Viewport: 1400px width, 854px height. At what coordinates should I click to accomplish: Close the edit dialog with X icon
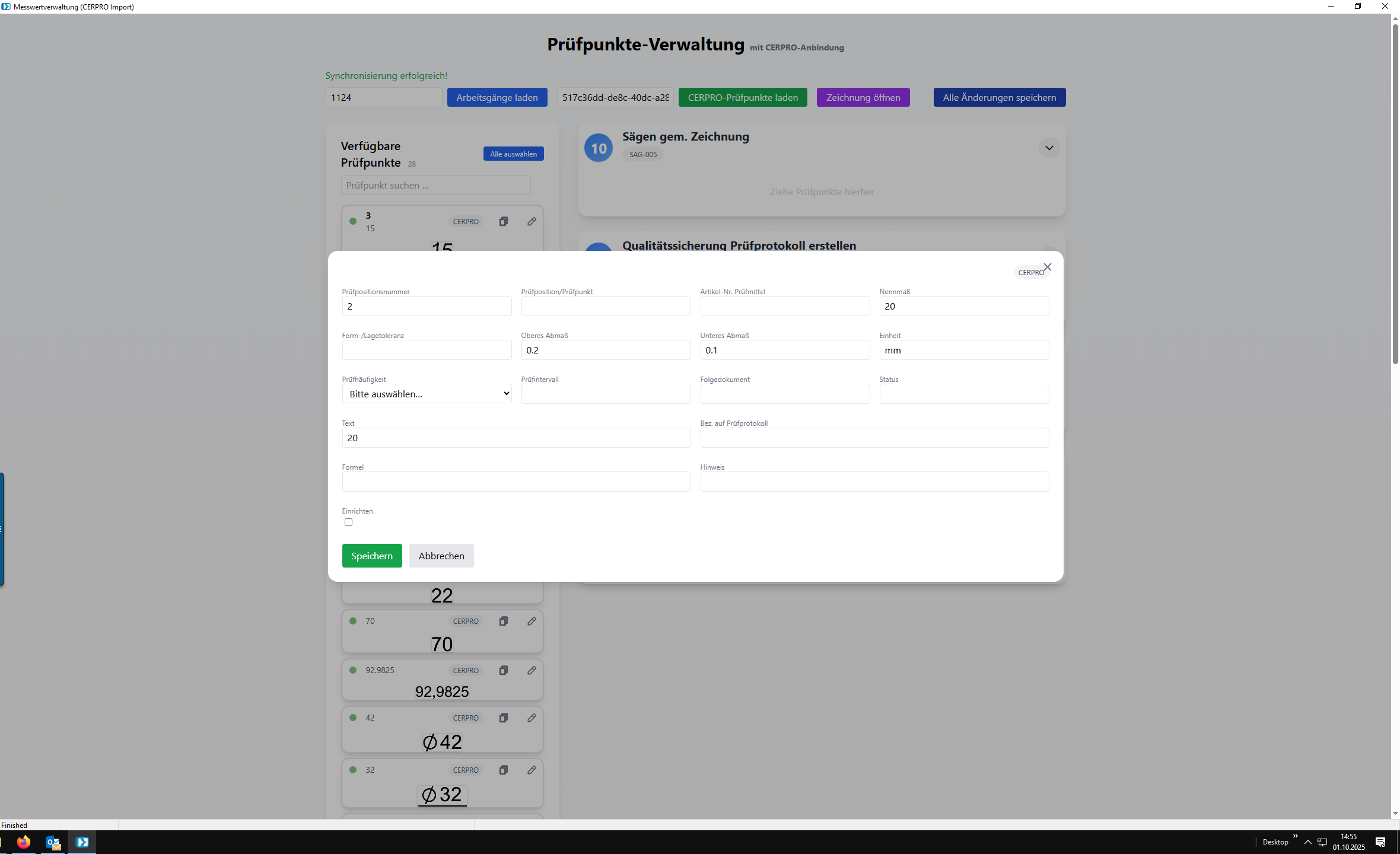(1048, 267)
